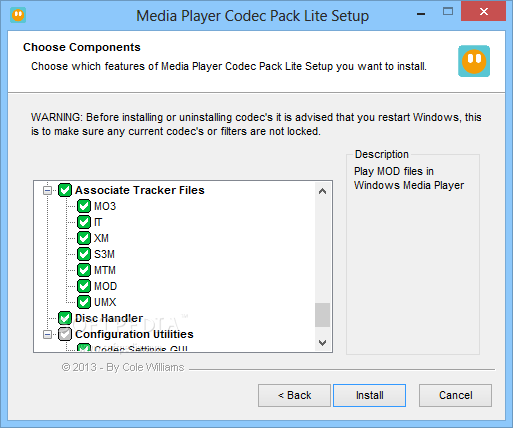Image resolution: width=513 pixels, height=428 pixels.
Task: Close the setup window
Action: point(484,12)
